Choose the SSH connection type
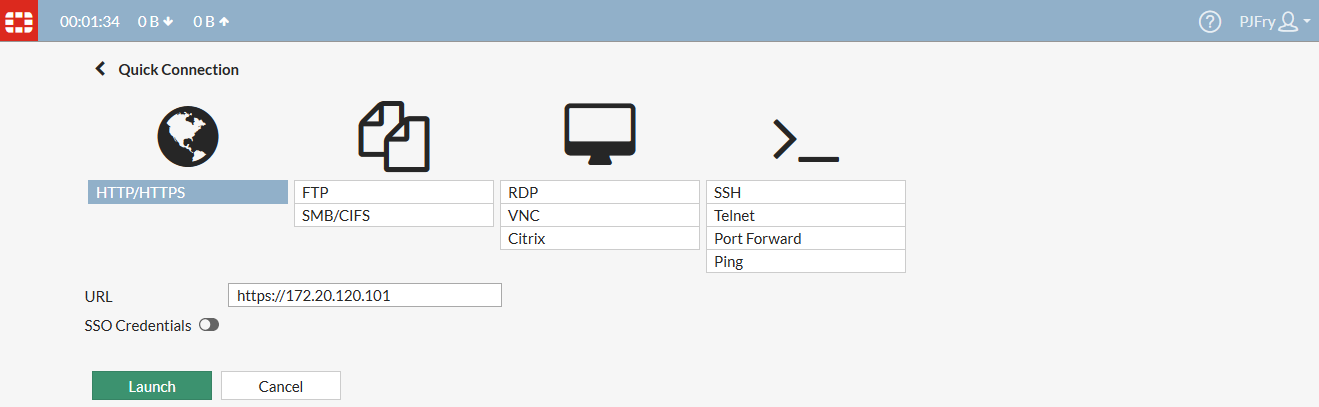Screen dimensions: 1319x407 click(805, 192)
